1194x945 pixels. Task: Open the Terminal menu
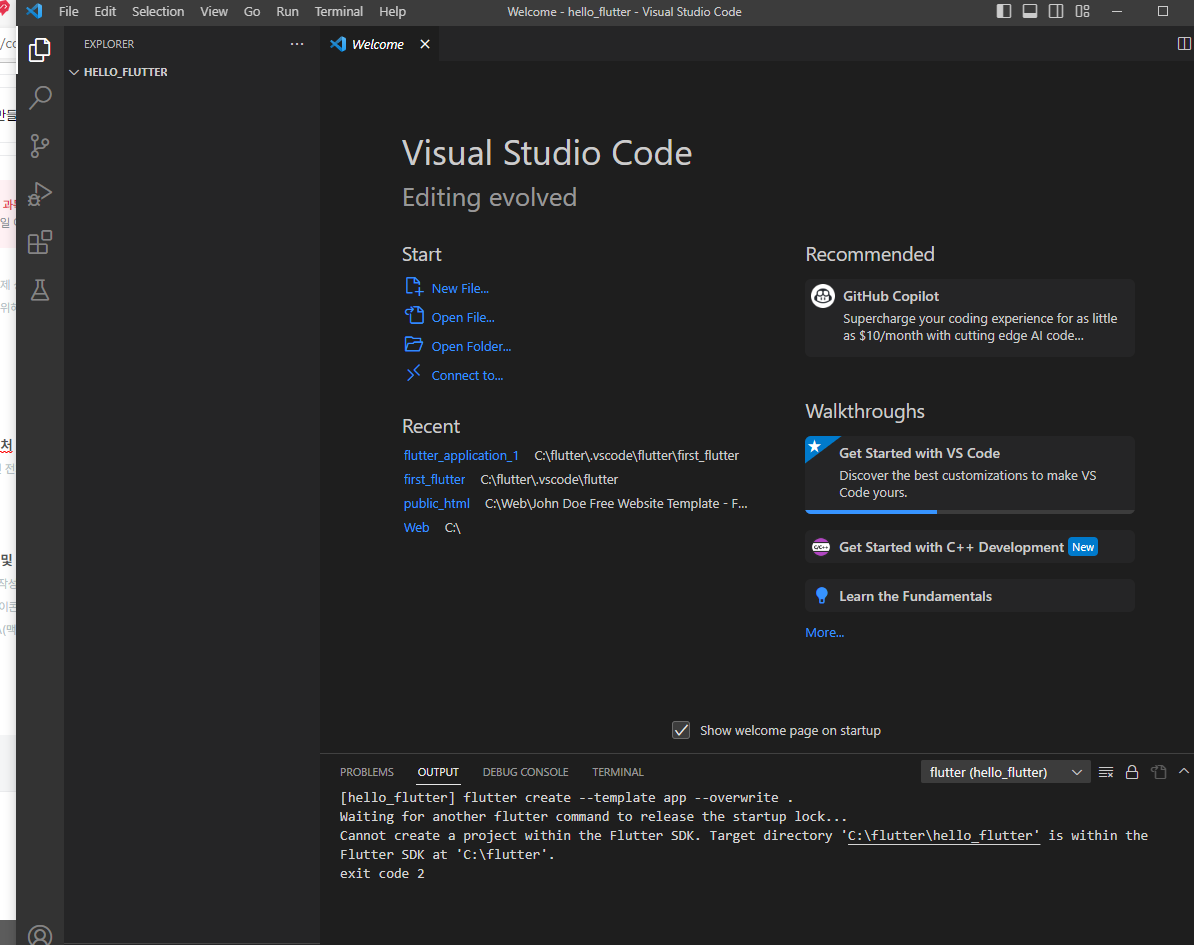(x=339, y=11)
